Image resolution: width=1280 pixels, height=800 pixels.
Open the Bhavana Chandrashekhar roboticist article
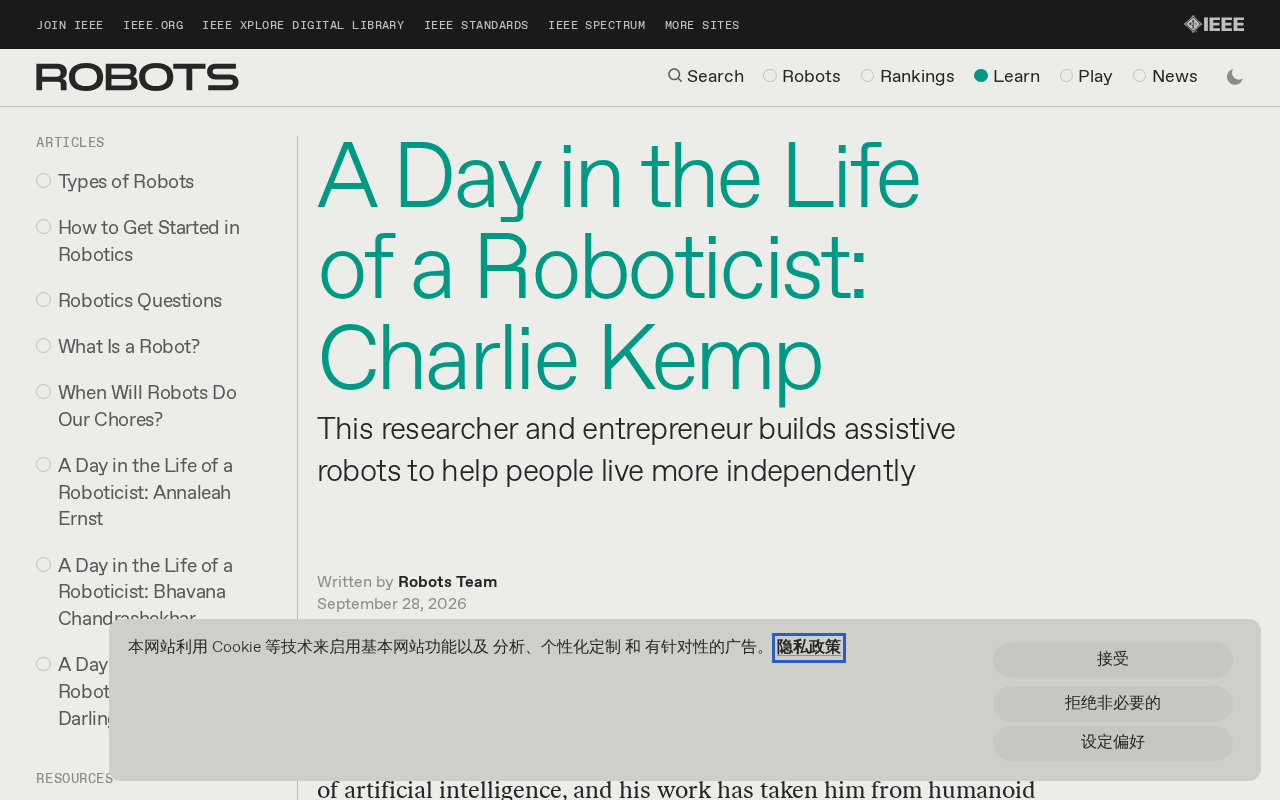(145, 591)
